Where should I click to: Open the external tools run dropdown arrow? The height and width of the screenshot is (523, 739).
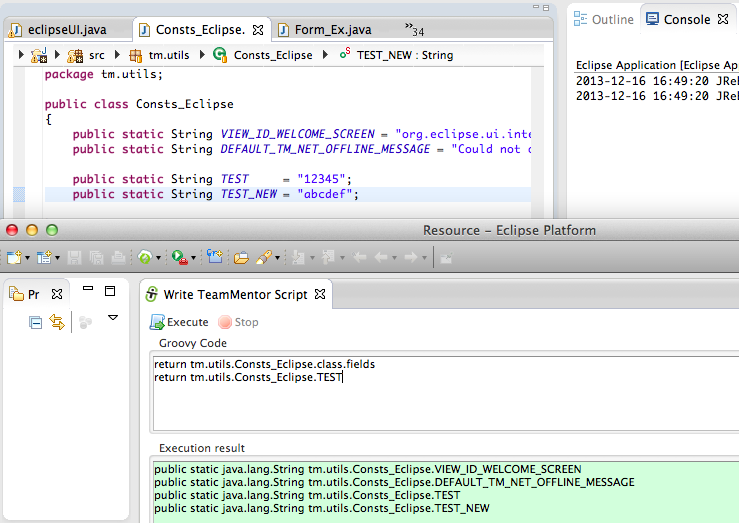(192, 258)
